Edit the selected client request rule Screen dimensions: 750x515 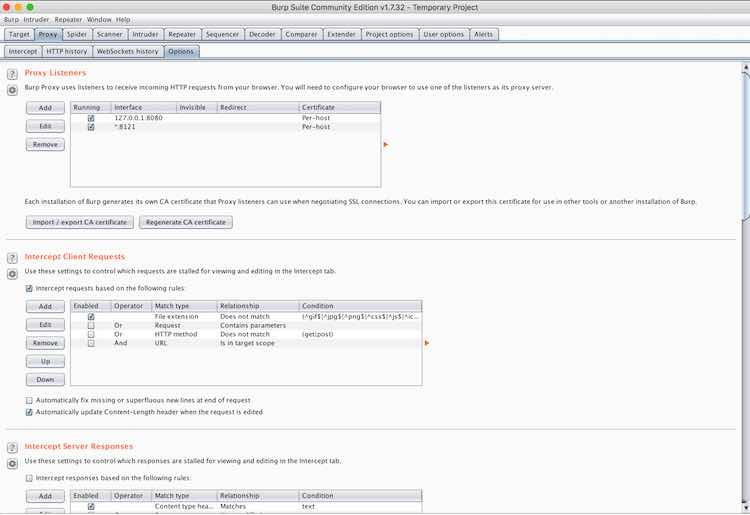click(x=45, y=325)
